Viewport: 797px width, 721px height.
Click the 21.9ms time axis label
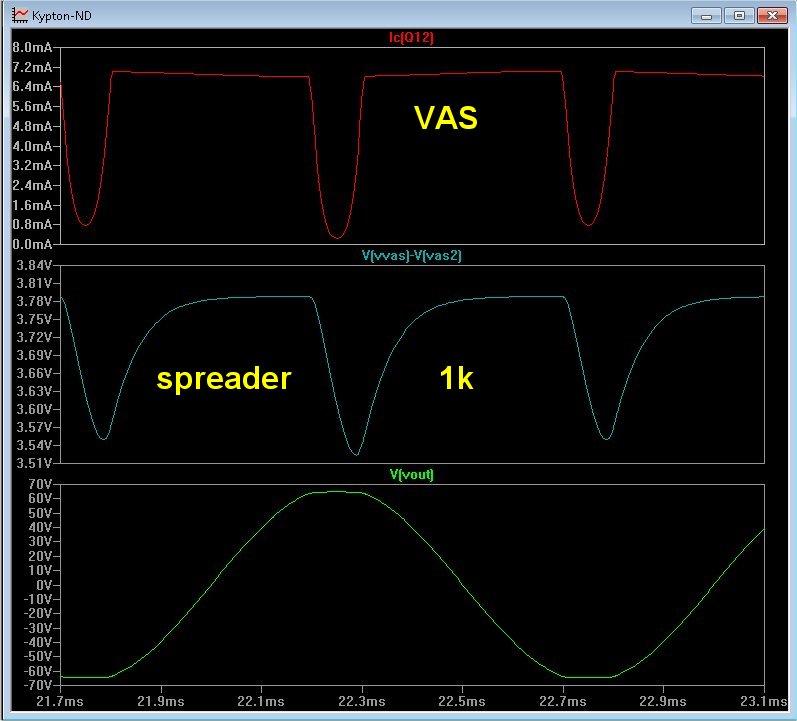[161, 702]
